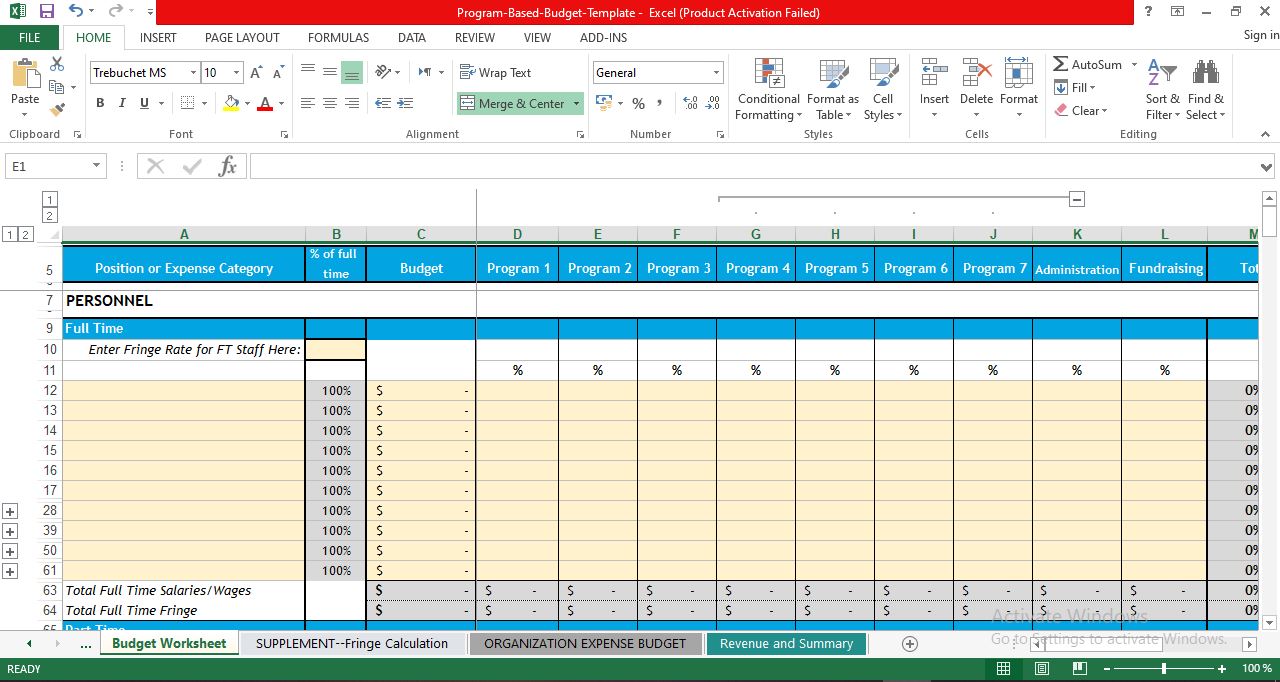Open the Revenue and Summary sheet
1280x682 pixels.
point(786,643)
